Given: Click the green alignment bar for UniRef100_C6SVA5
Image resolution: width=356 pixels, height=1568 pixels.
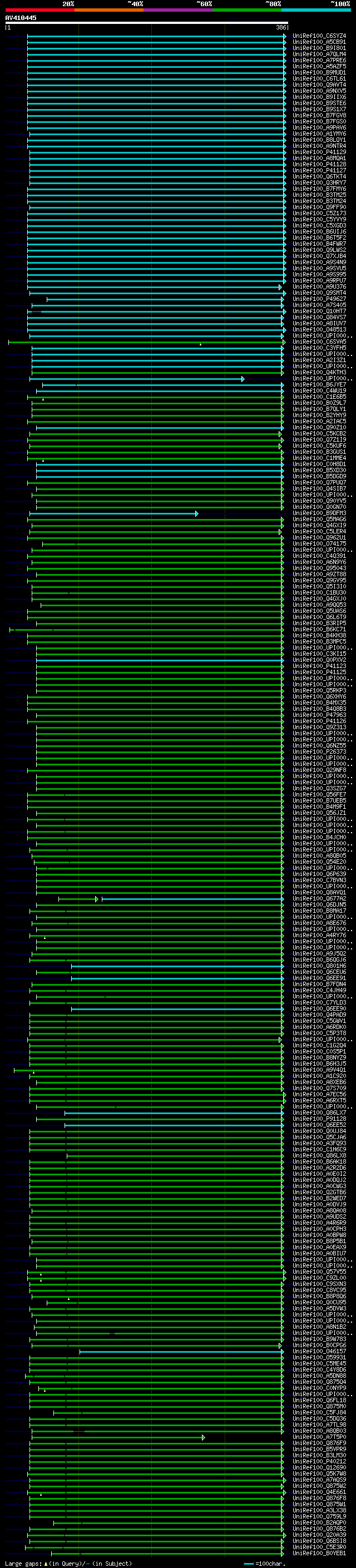Looking at the screenshot, I should 147,342.
